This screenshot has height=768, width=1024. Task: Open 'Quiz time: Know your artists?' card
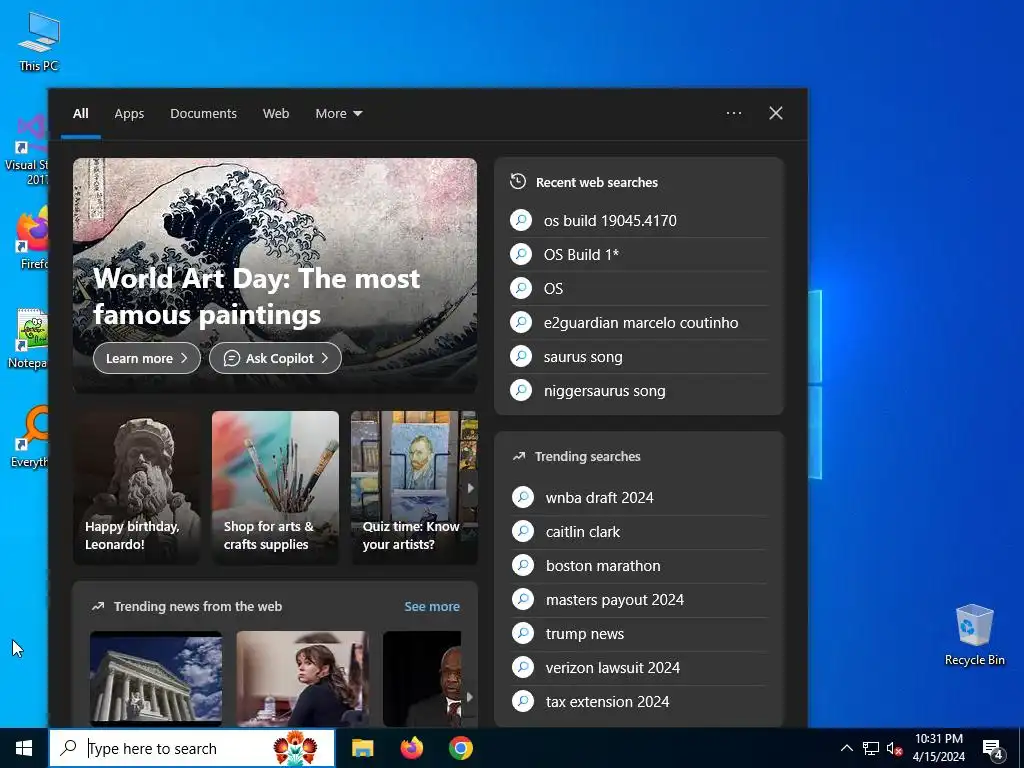pyautogui.click(x=414, y=487)
